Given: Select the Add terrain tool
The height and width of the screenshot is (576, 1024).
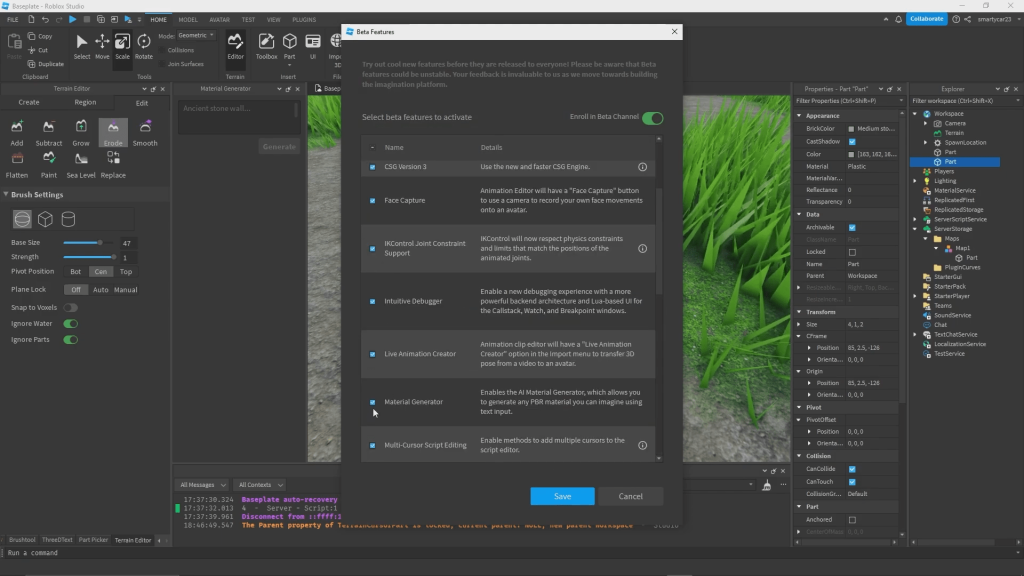Looking at the screenshot, I should point(16,133).
